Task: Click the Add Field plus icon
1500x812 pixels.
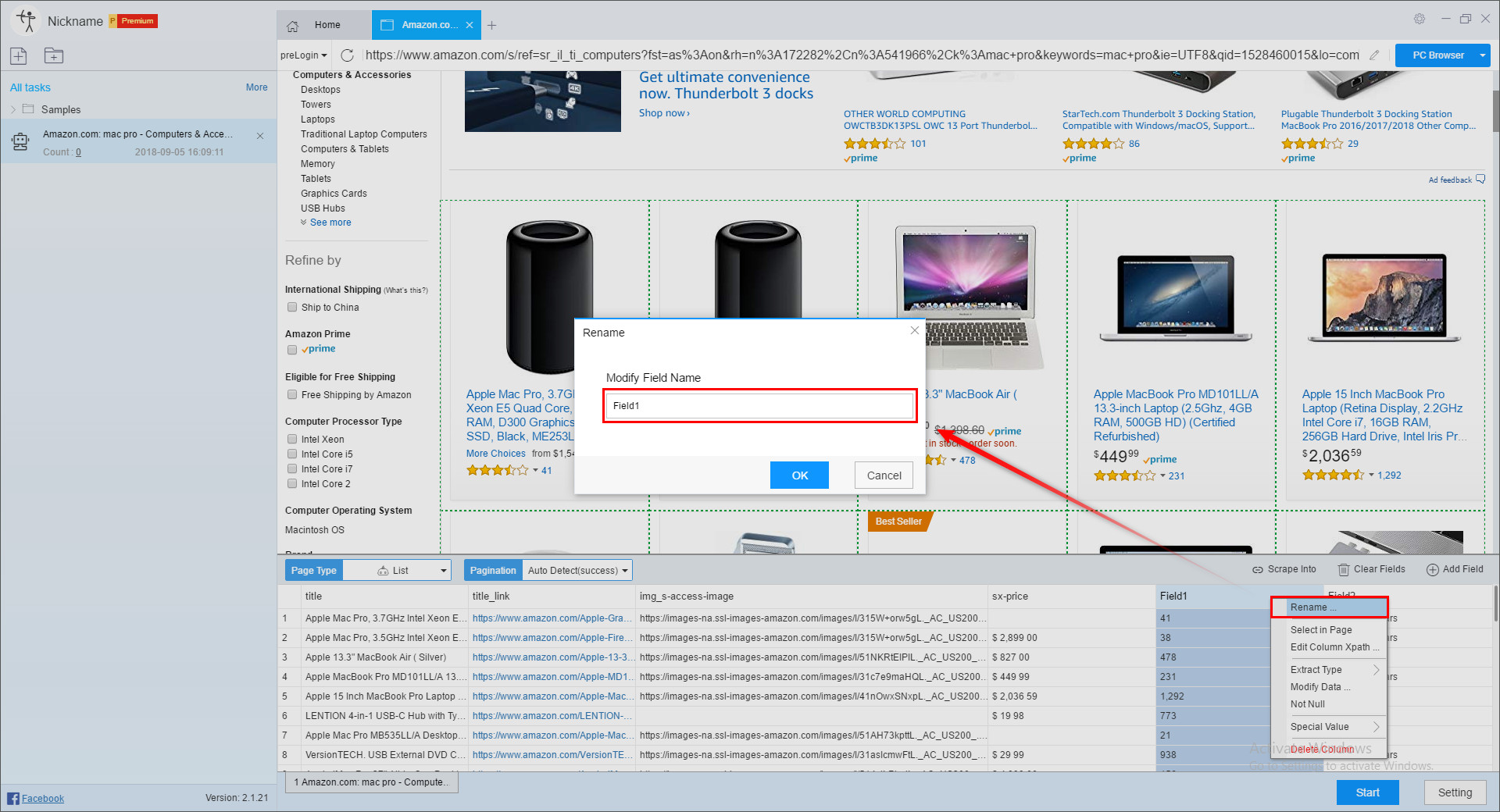Action: point(1433,570)
